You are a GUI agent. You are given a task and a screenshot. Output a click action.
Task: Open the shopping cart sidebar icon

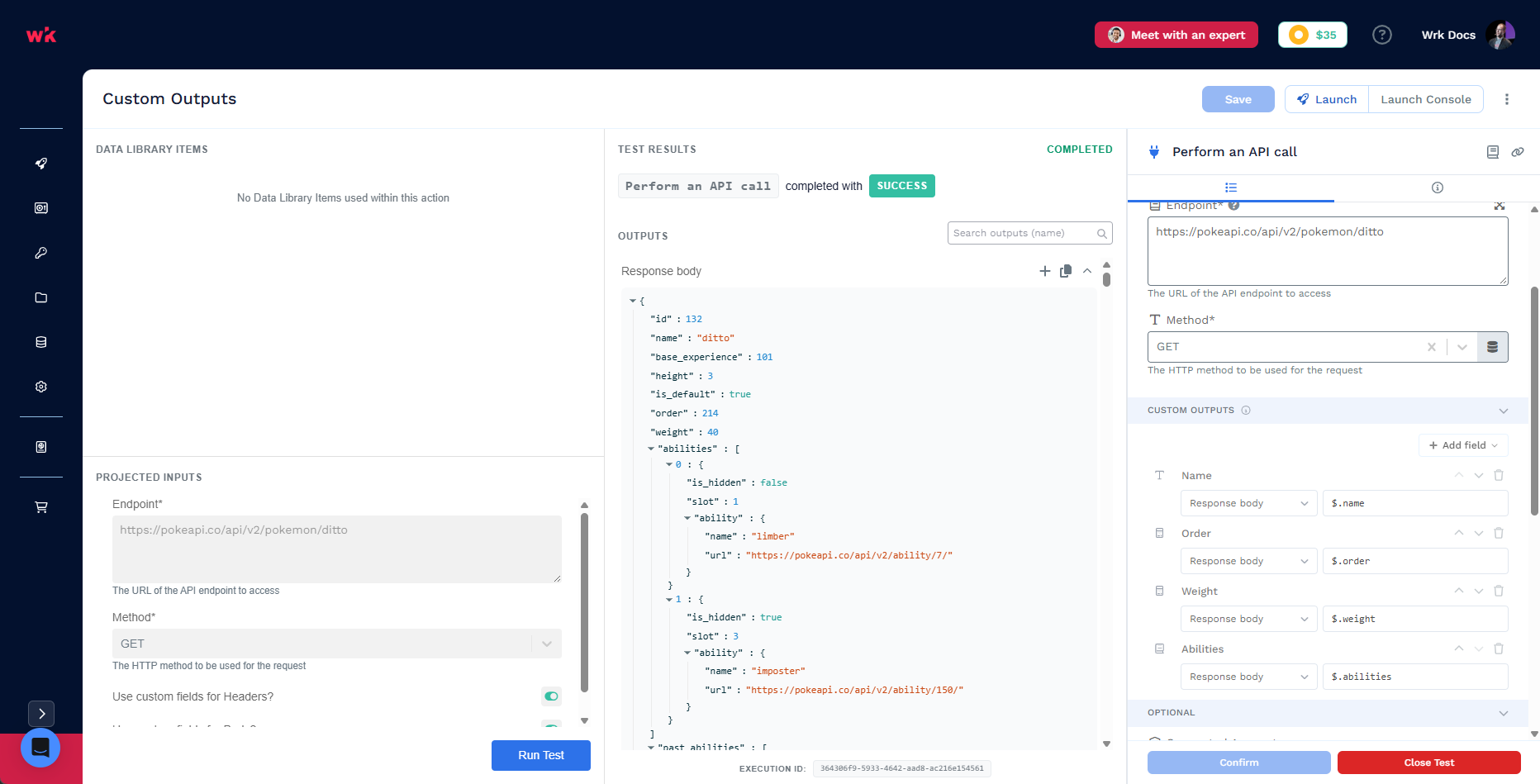coord(40,507)
